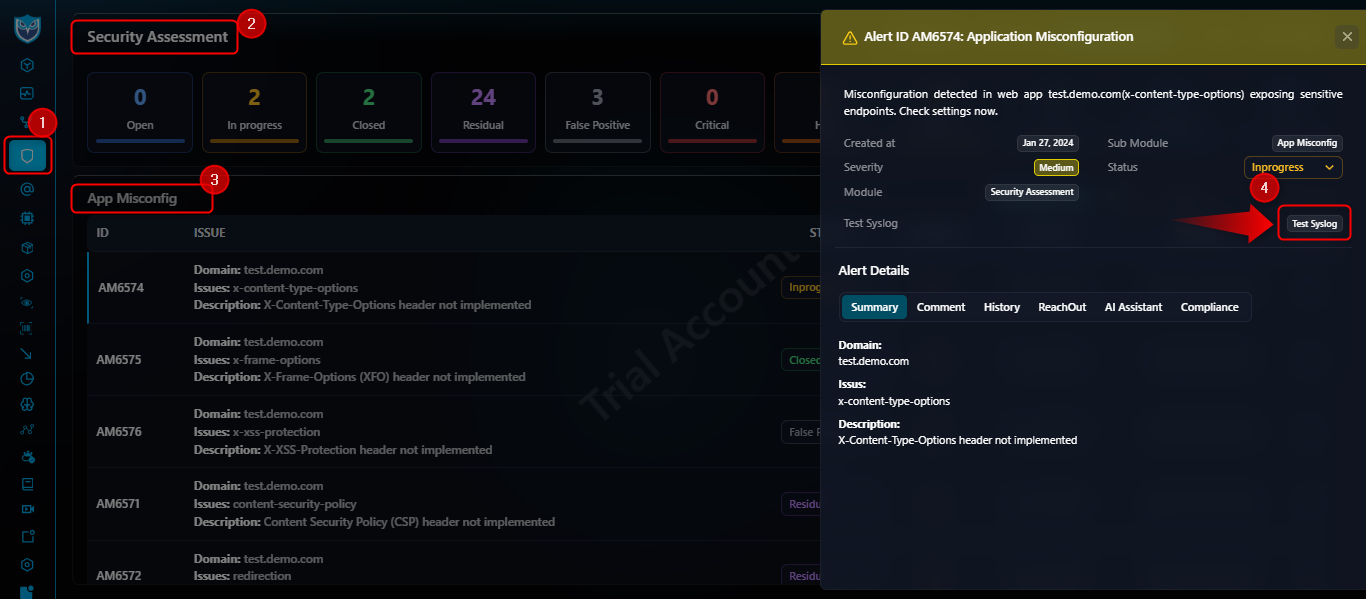Click the ID column header
Screen dimensions: 1366x599
tap(103, 233)
